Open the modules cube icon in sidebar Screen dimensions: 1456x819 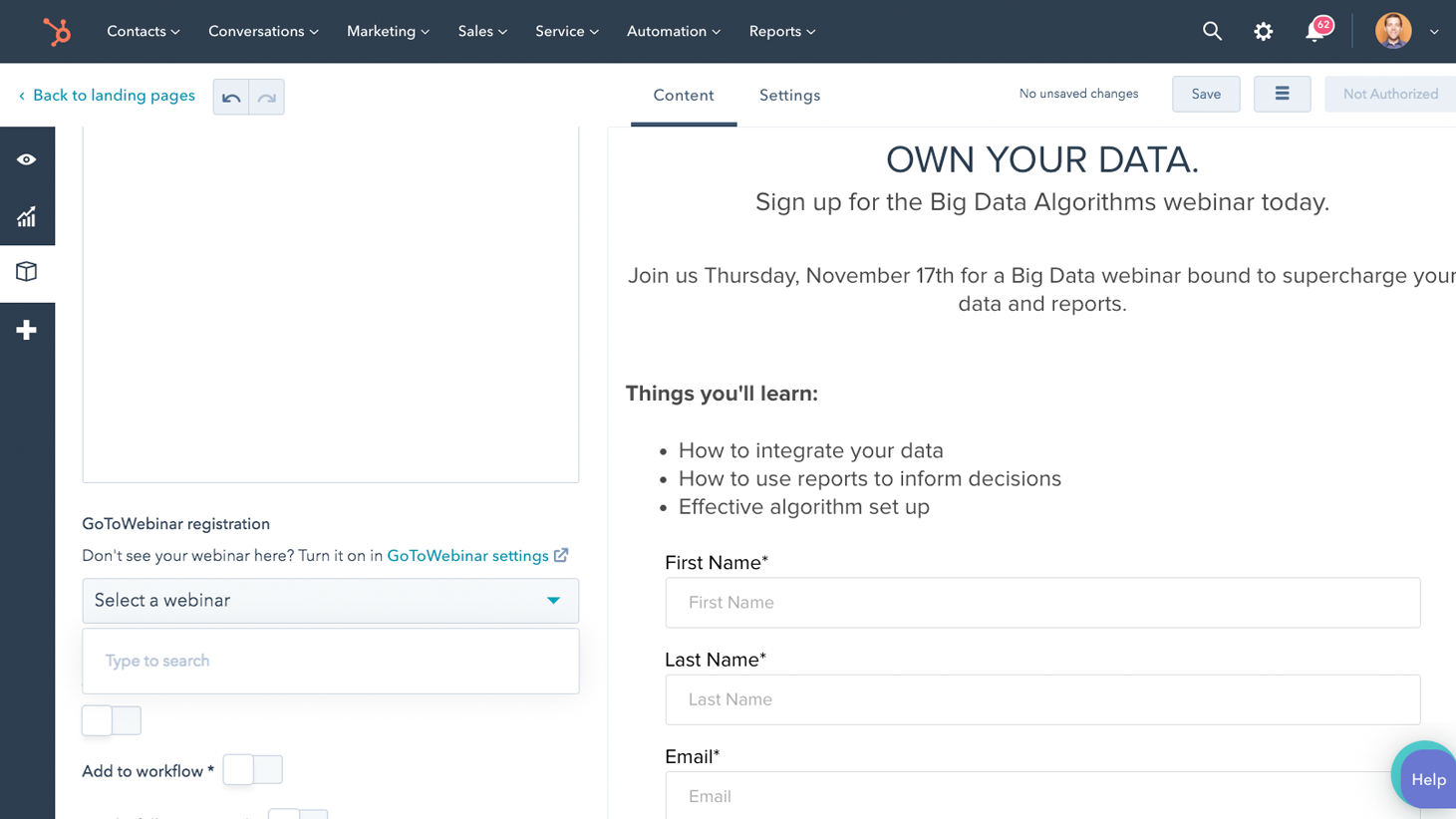pyautogui.click(x=27, y=272)
